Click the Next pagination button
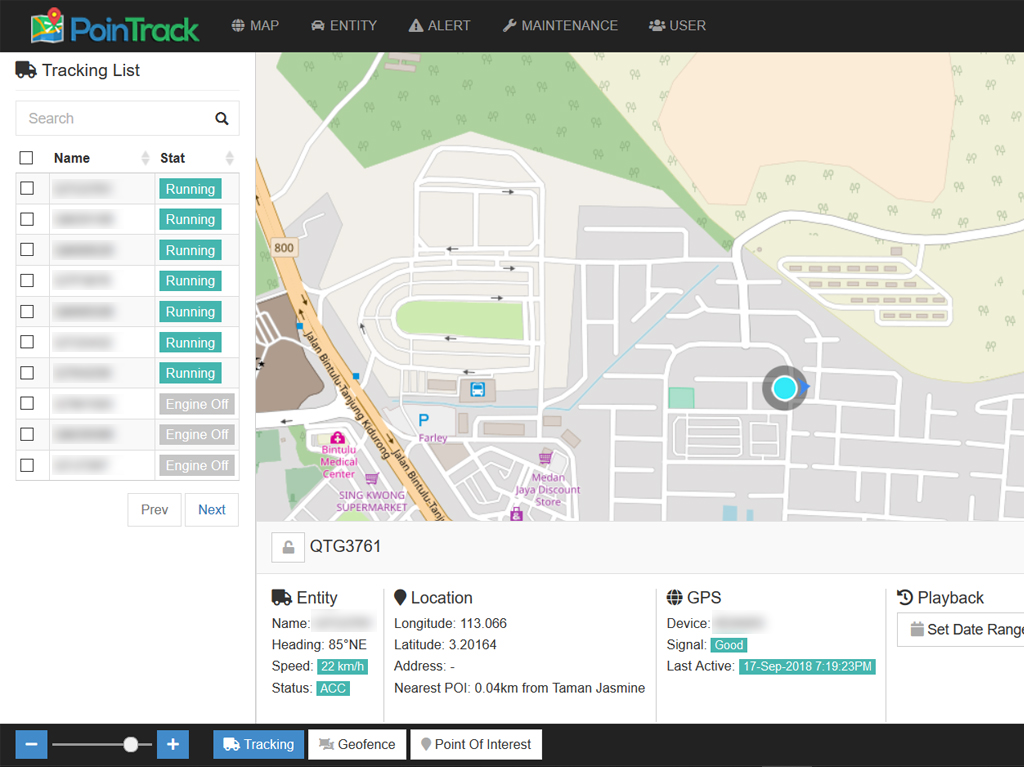The image size is (1024, 768). click(x=211, y=509)
